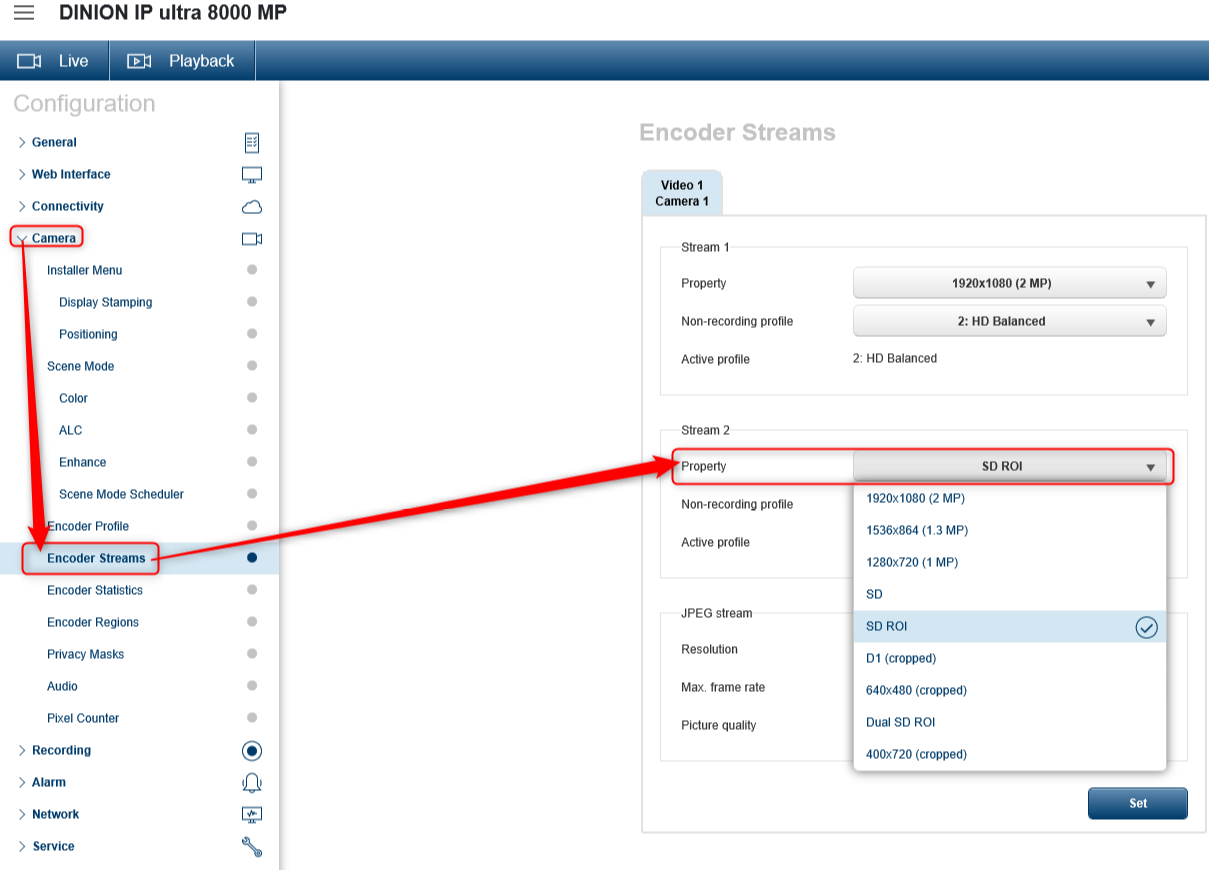Click the status dot beside Enhance
Image resolution: width=1209 pixels, height=877 pixels.
[x=252, y=462]
